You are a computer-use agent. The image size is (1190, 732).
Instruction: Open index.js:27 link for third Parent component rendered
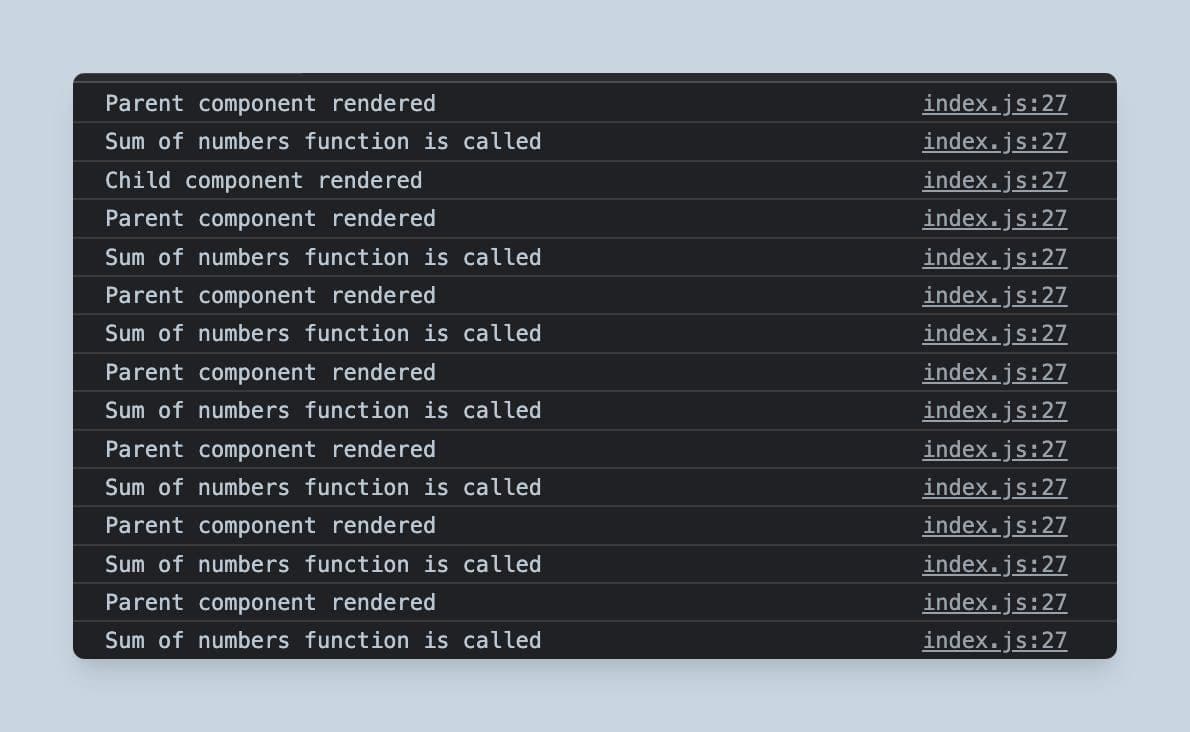pyautogui.click(x=994, y=296)
